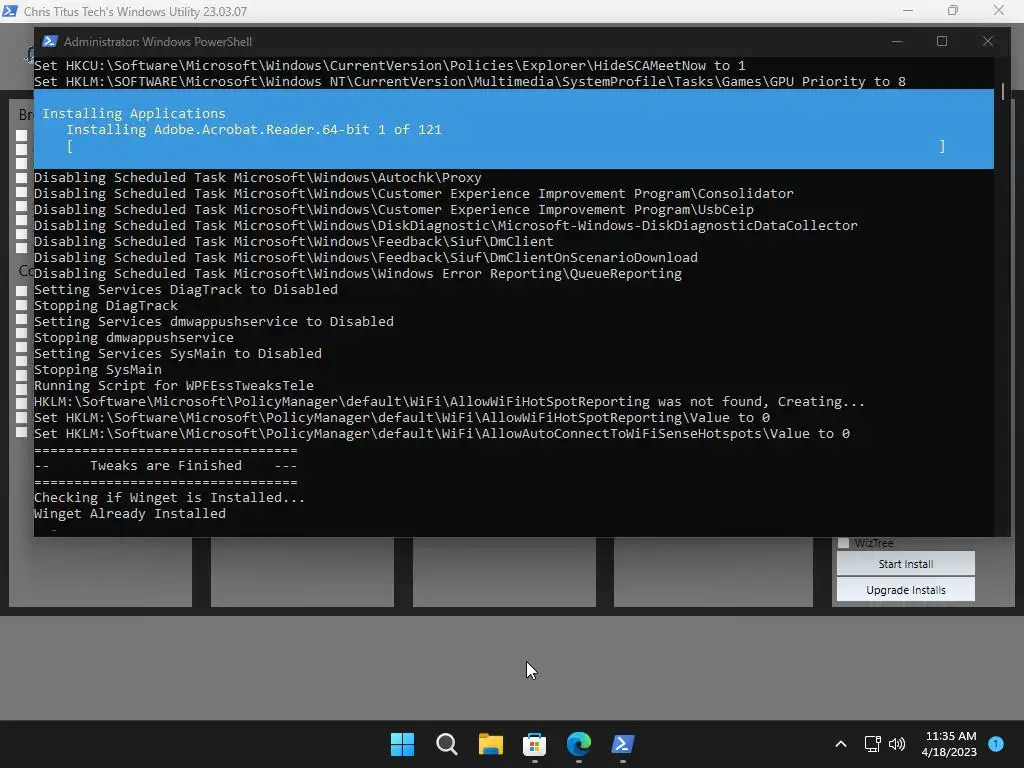Minimize the Chris Titus Tech utility window
The height and width of the screenshot is (768, 1024).
tap(908, 10)
